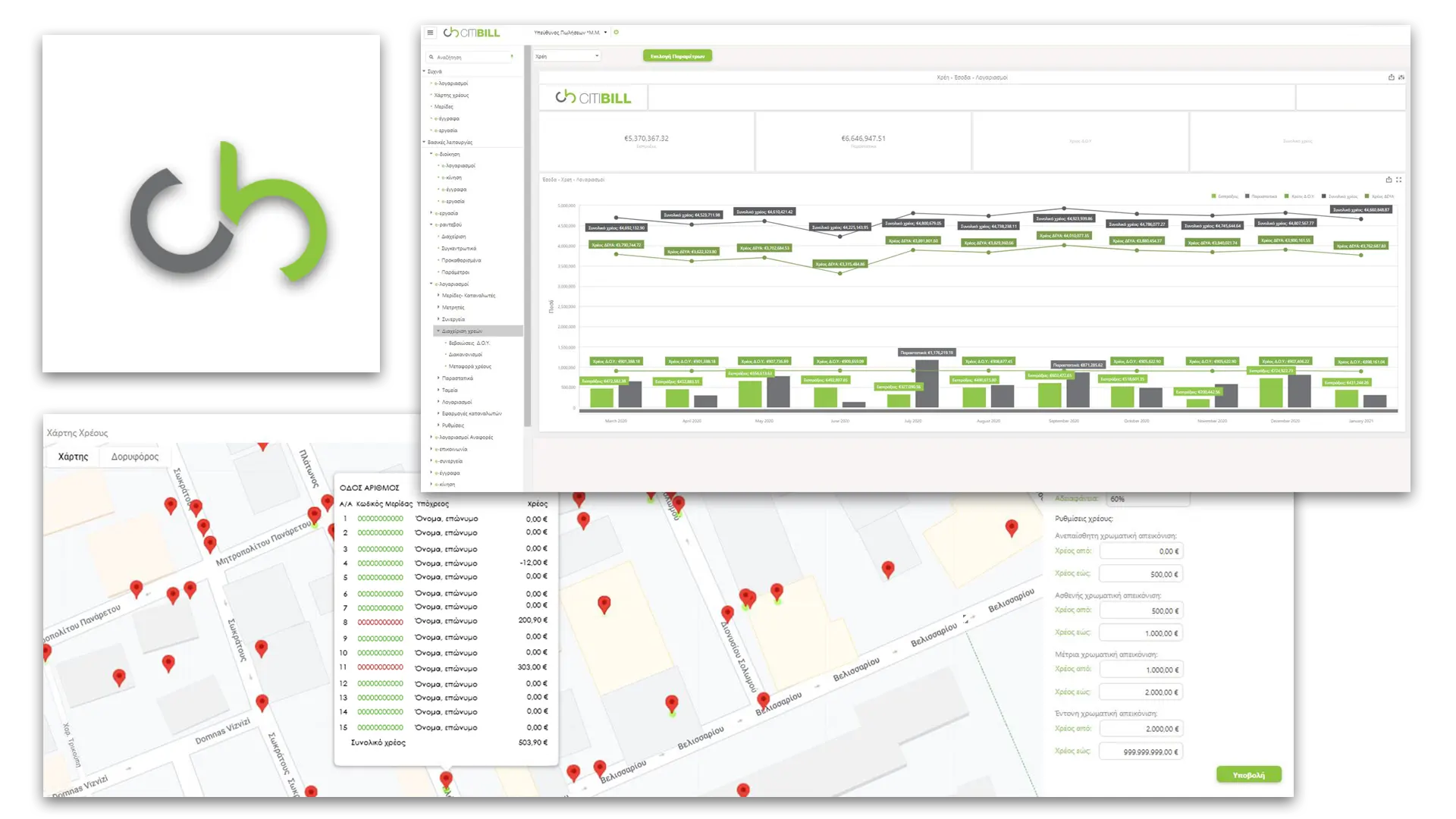Click the sidebar vertical scrollbar

click(x=527, y=235)
